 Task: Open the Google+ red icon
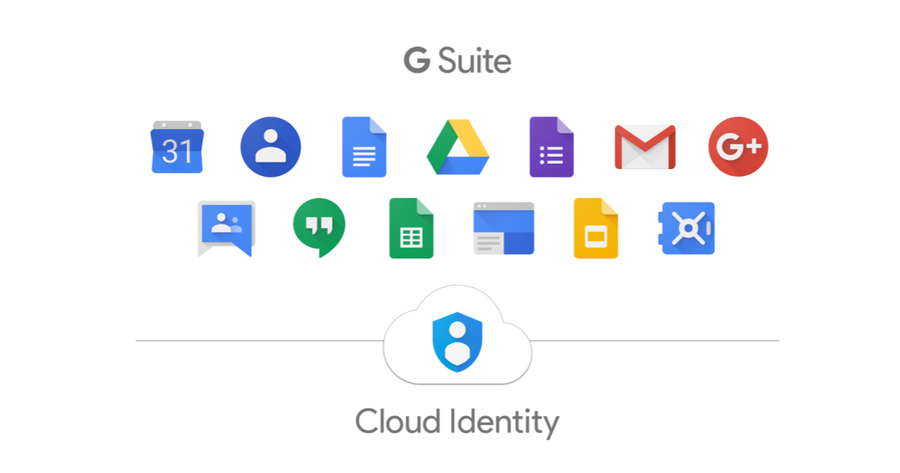click(738, 147)
